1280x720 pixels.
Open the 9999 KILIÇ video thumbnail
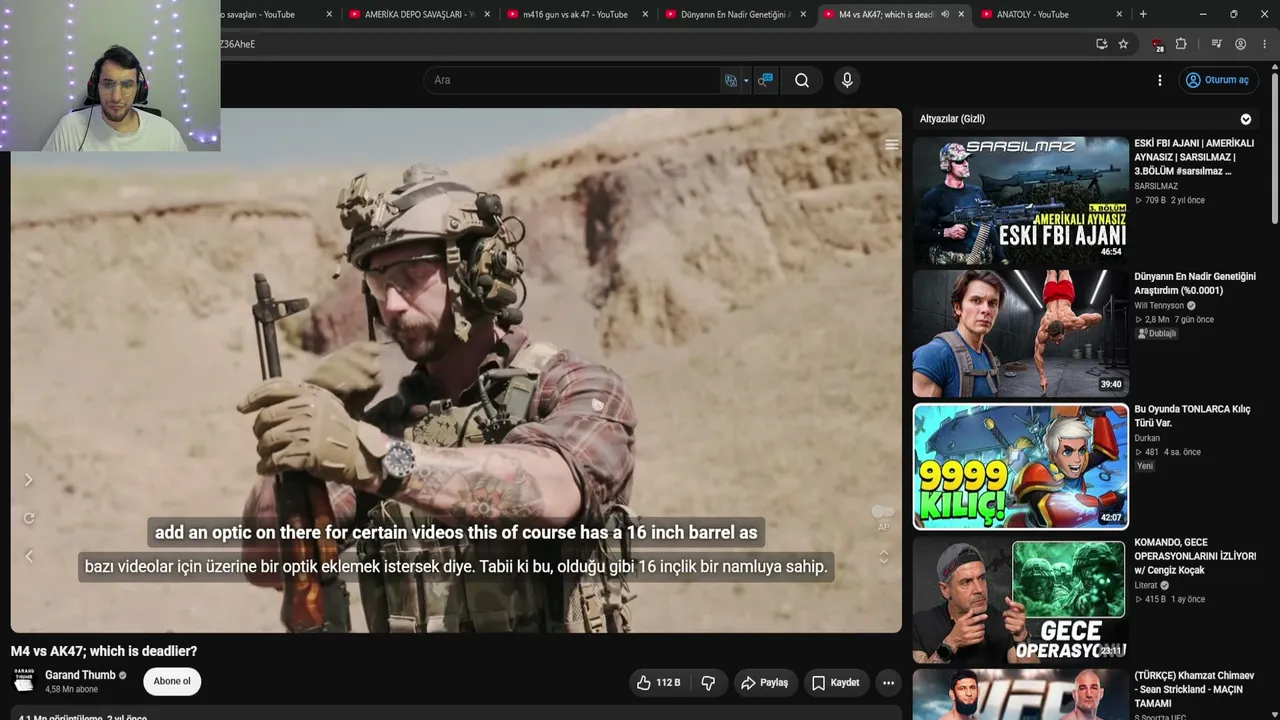coord(1020,466)
